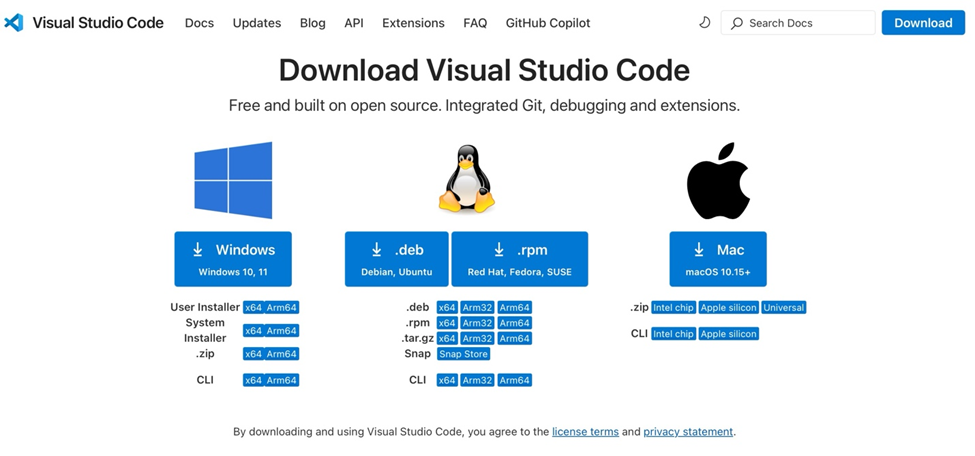This screenshot has width=975, height=456.
Task: Click the download arrow icon on .deb button
Action: pyautogui.click(x=377, y=249)
